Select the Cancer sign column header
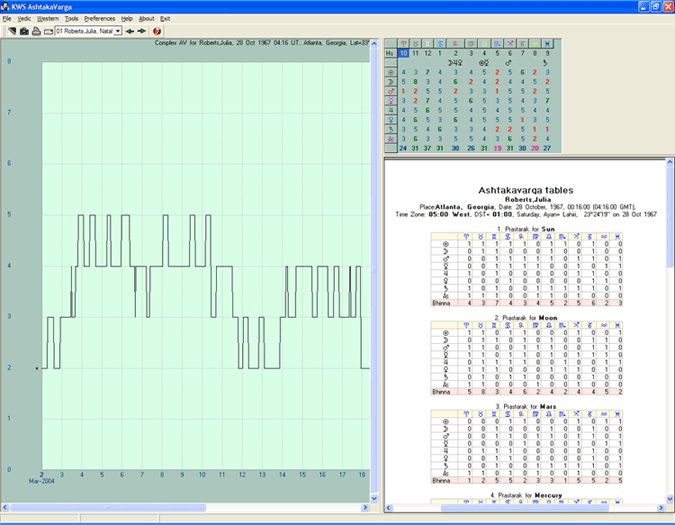This screenshot has width=675, height=525. [440, 43]
